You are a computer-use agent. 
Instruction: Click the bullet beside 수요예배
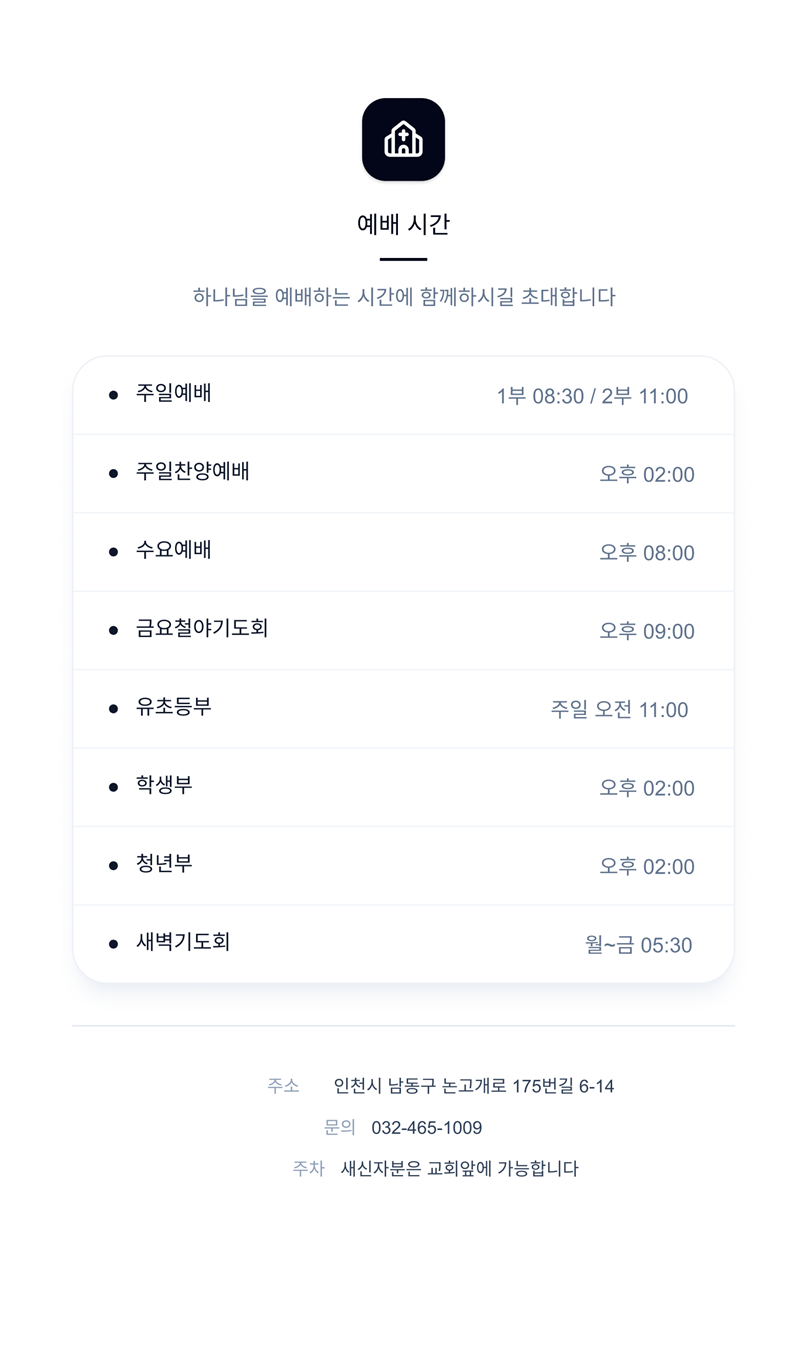pos(113,551)
